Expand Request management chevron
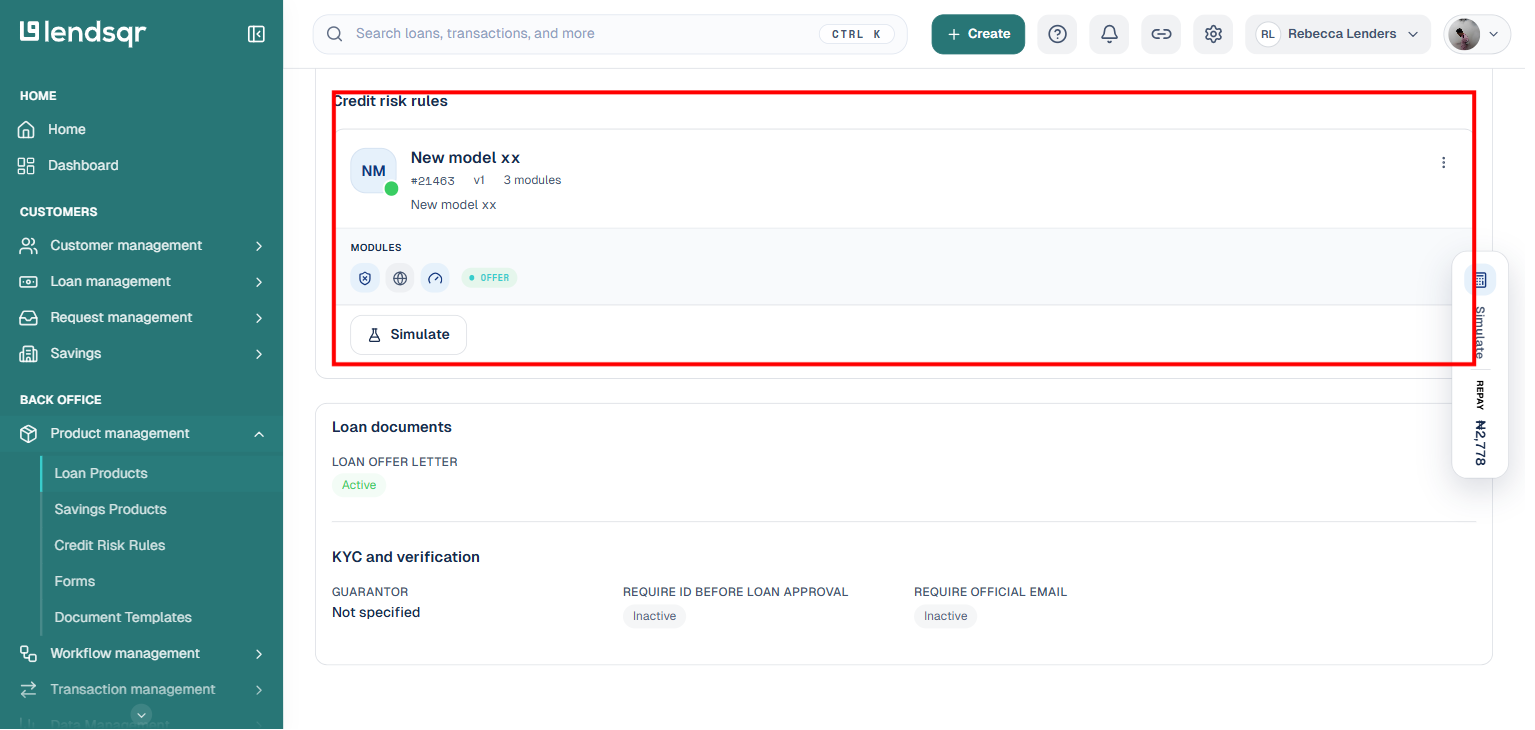 (259, 318)
